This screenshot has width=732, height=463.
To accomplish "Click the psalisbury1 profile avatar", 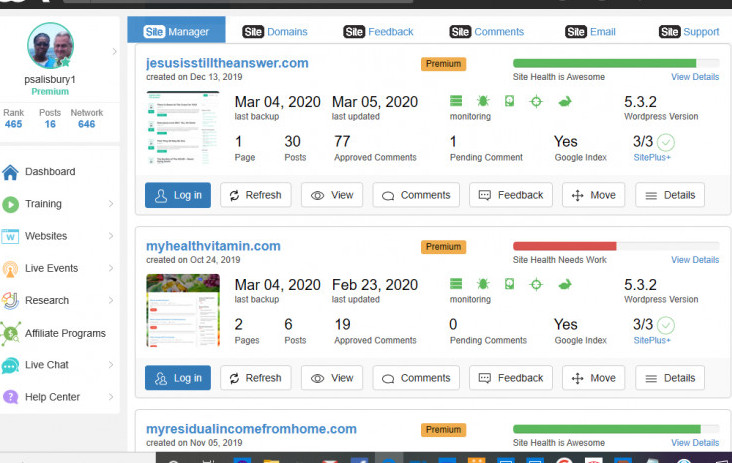I will (x=50, y=46).
